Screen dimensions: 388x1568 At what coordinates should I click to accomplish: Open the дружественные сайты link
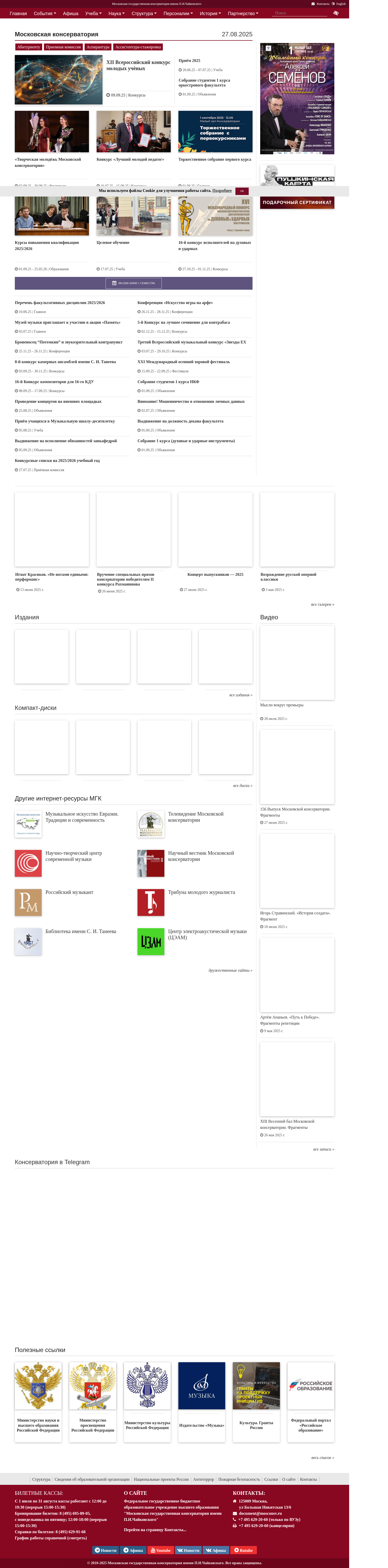(231, 970)
